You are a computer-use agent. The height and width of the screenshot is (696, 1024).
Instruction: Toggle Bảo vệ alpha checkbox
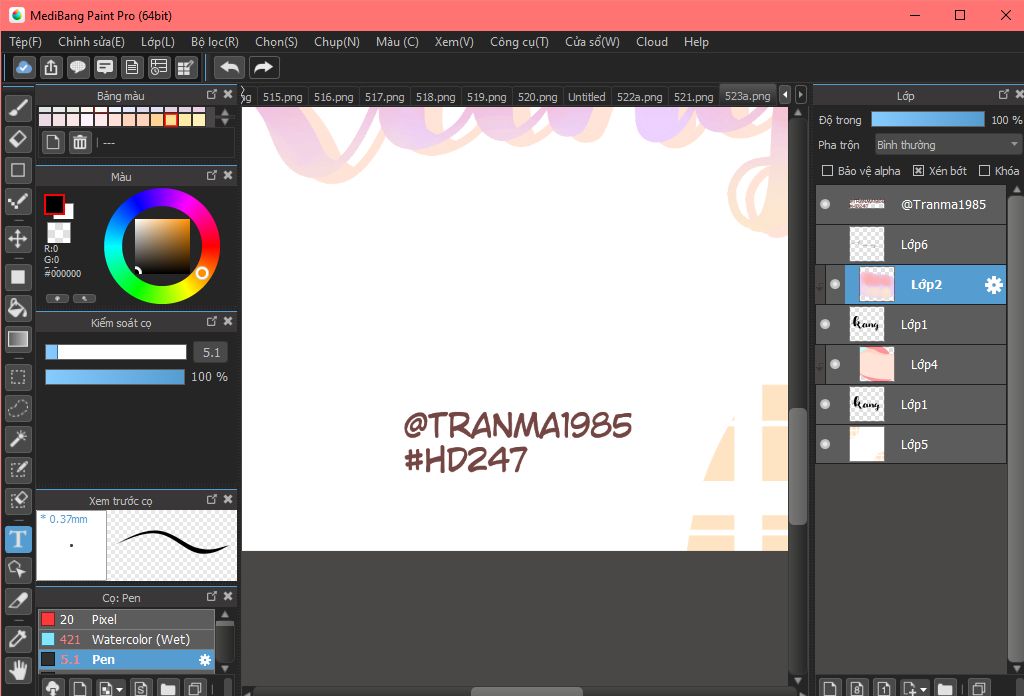(x=827, y=170)
